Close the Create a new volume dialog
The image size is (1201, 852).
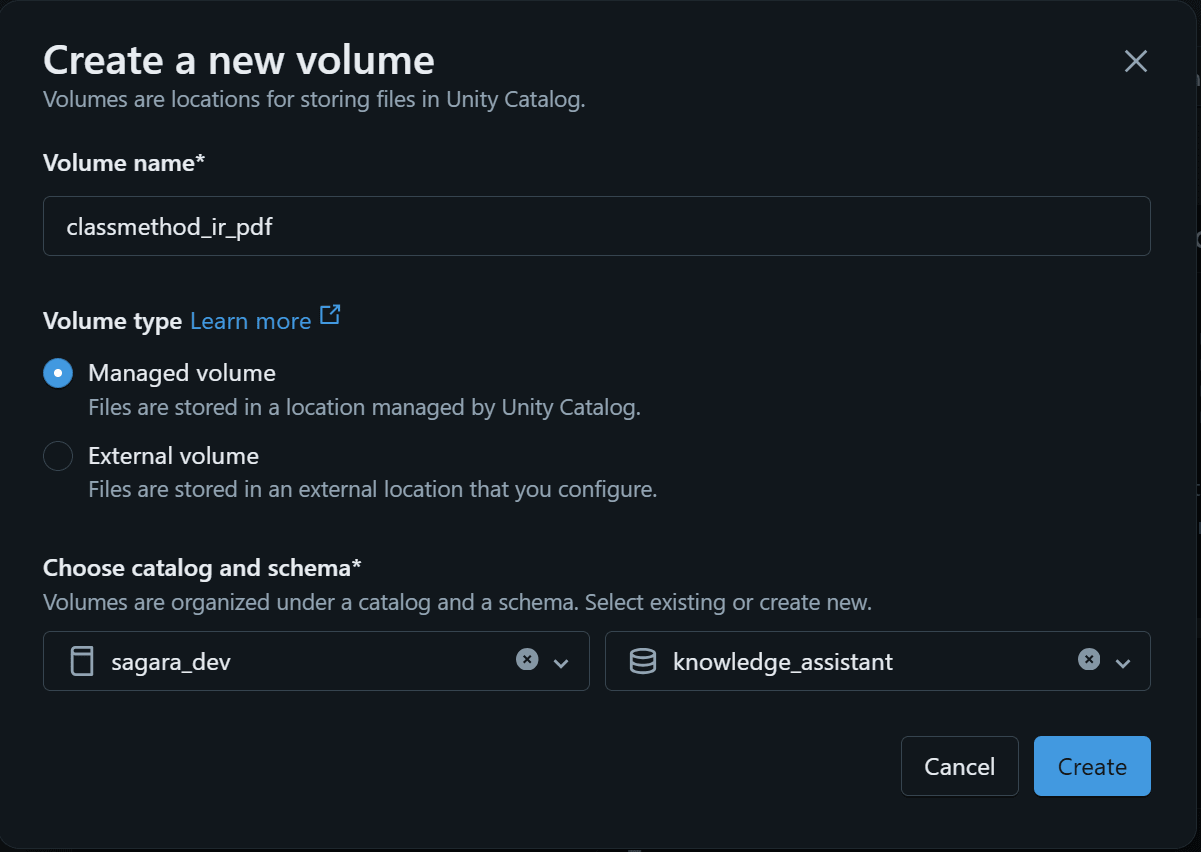pos(1135,61)
